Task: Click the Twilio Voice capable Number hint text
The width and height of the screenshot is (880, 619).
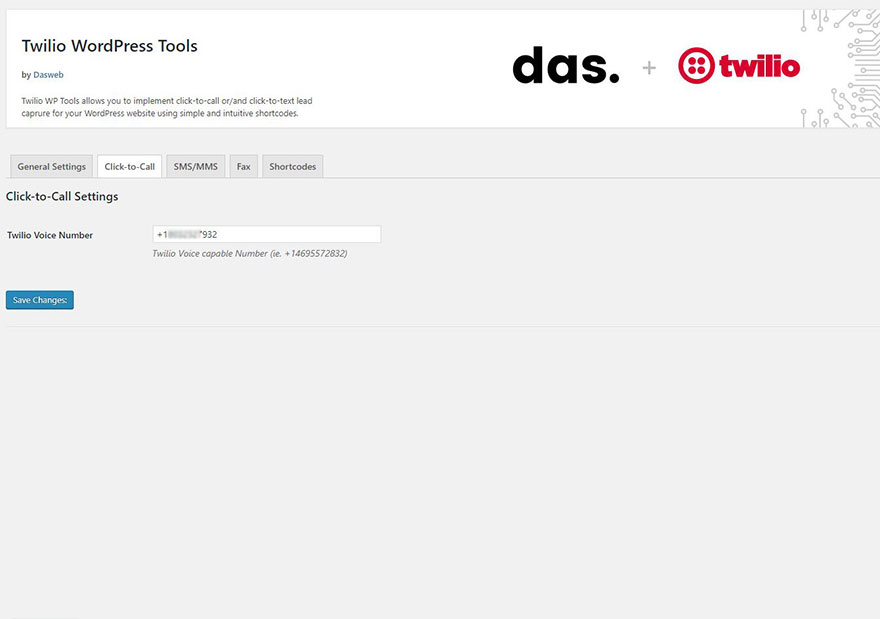Action: pyautogui.click(x=250, y=254)
